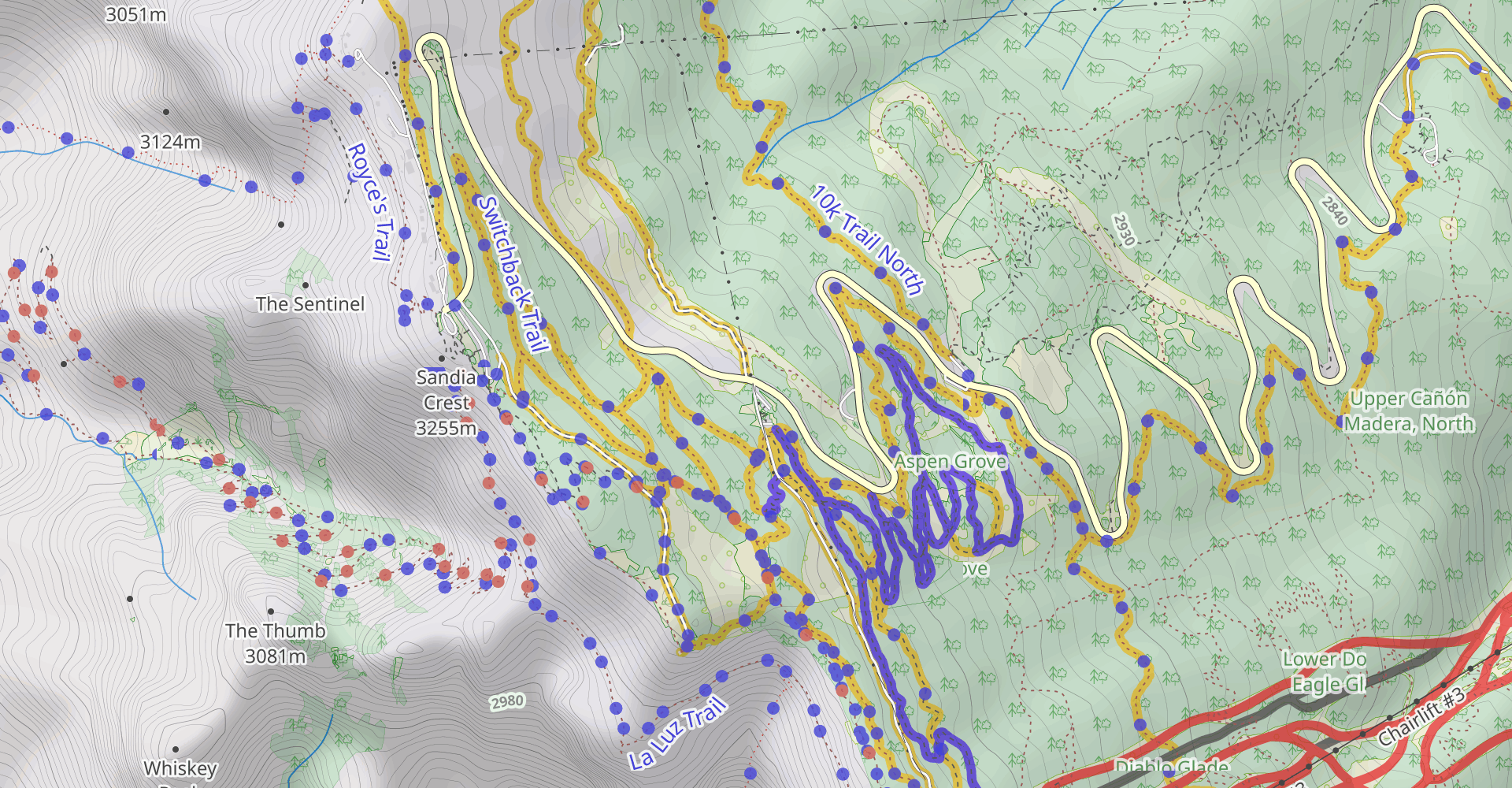Select the Sandia Crest 3255m label
1512x788 pixels.
447,403
